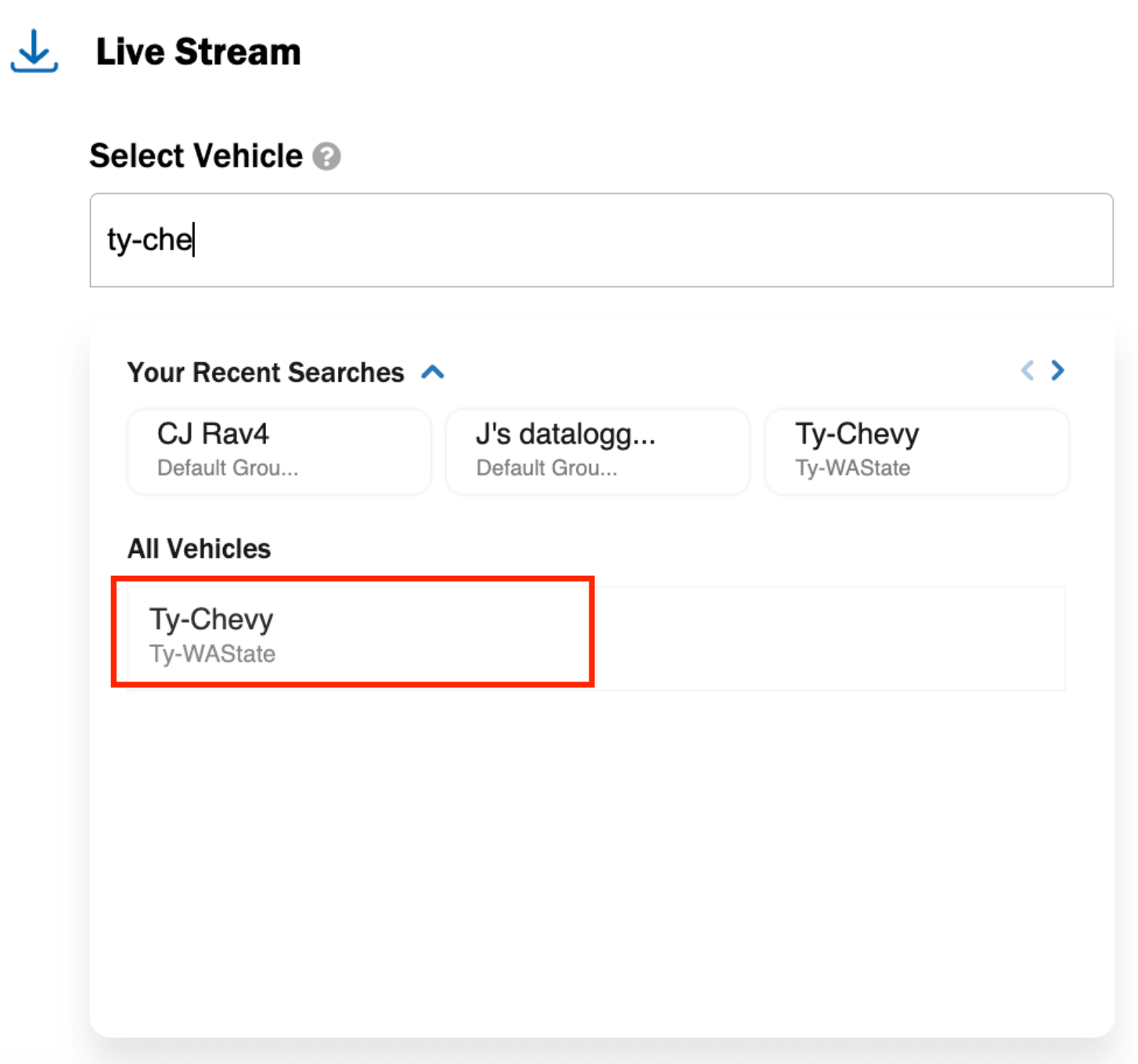
Task: Click Ty-WAState subtitle in recent searches card
Action: pyautogui.click(x=852, y=468)
